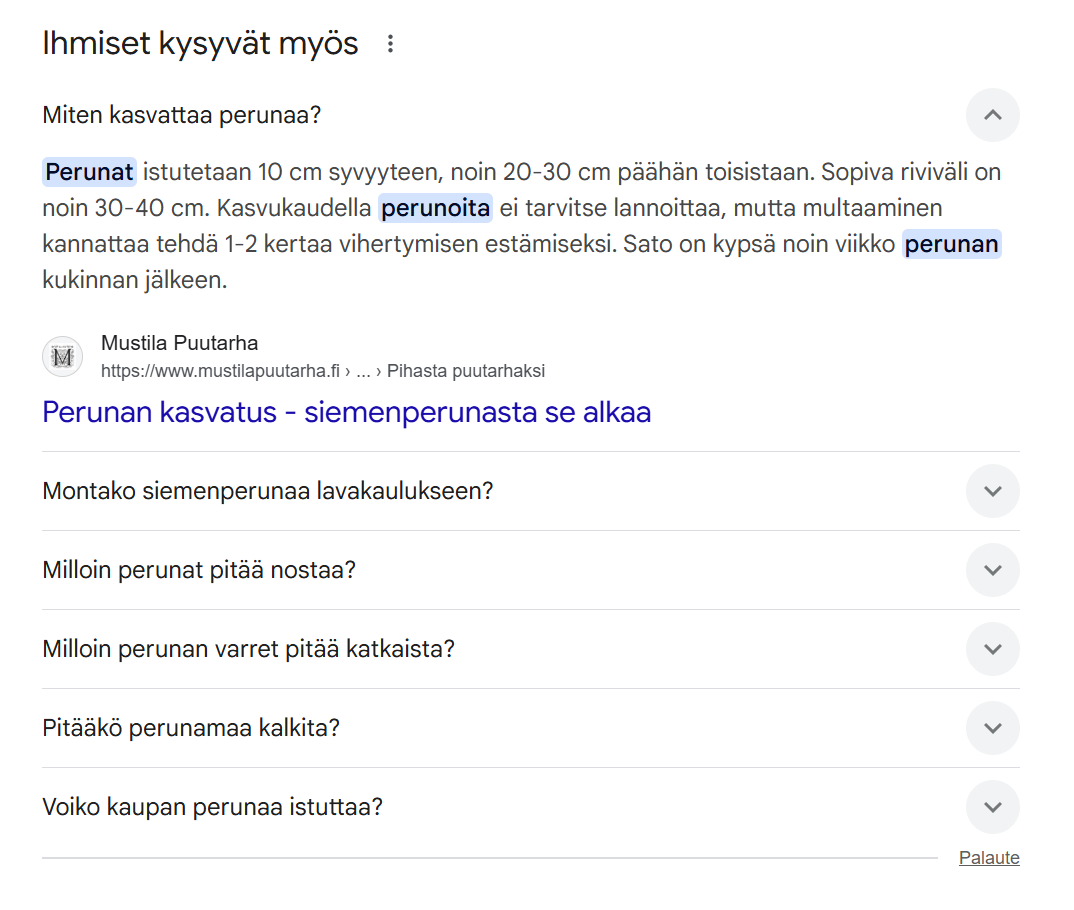This screenshot has width=1074, height=910.
Task: Click the highlighted word "Perunat" in the answer
Action: click(x=89, y=171)
